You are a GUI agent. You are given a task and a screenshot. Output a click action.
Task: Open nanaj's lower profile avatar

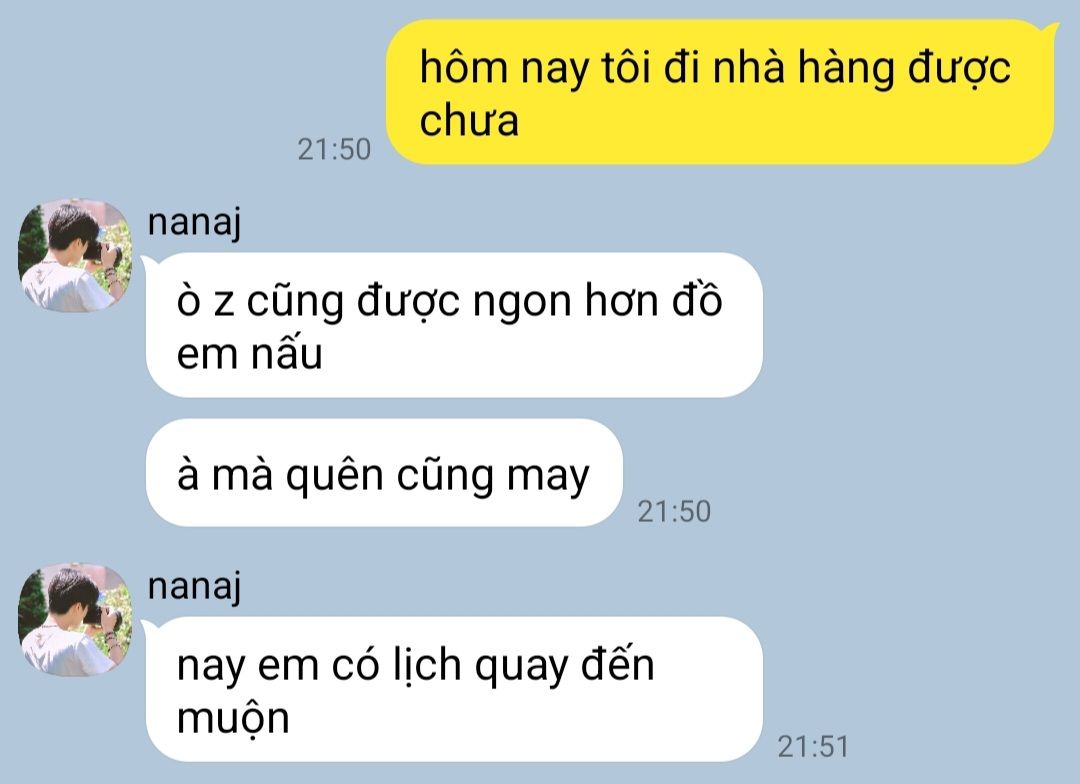pos(75,619)
